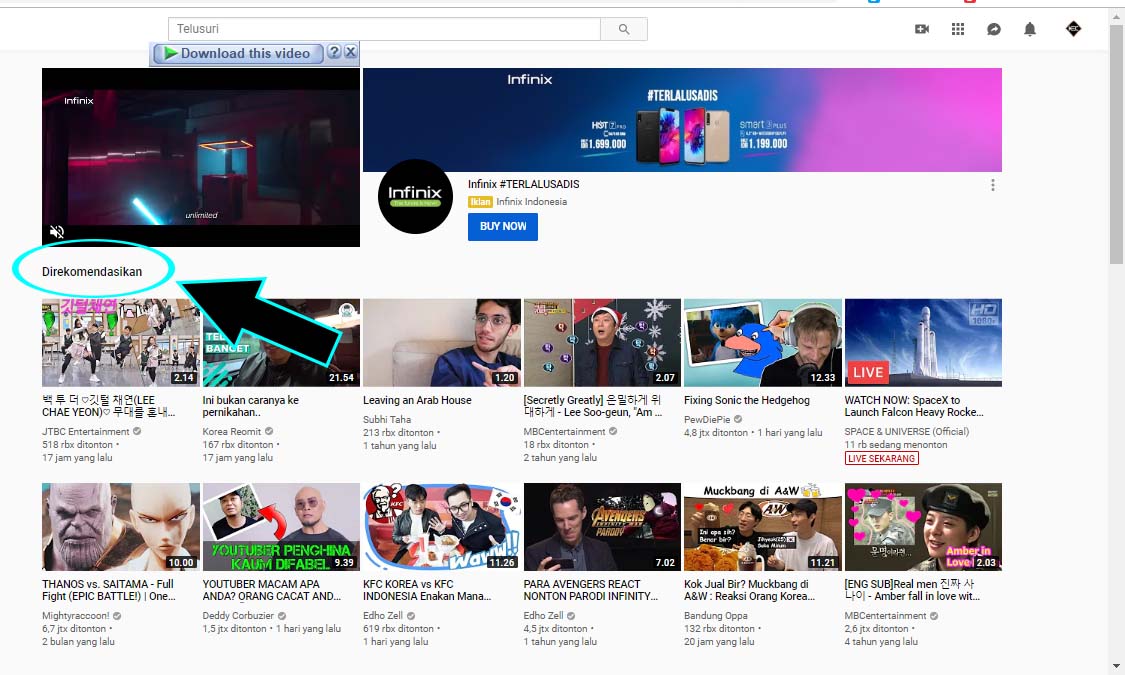Image resolution: width=1125 pixels, height=675 pixels.
Task: Open the notifications bell
Action: pos(1030,29)
